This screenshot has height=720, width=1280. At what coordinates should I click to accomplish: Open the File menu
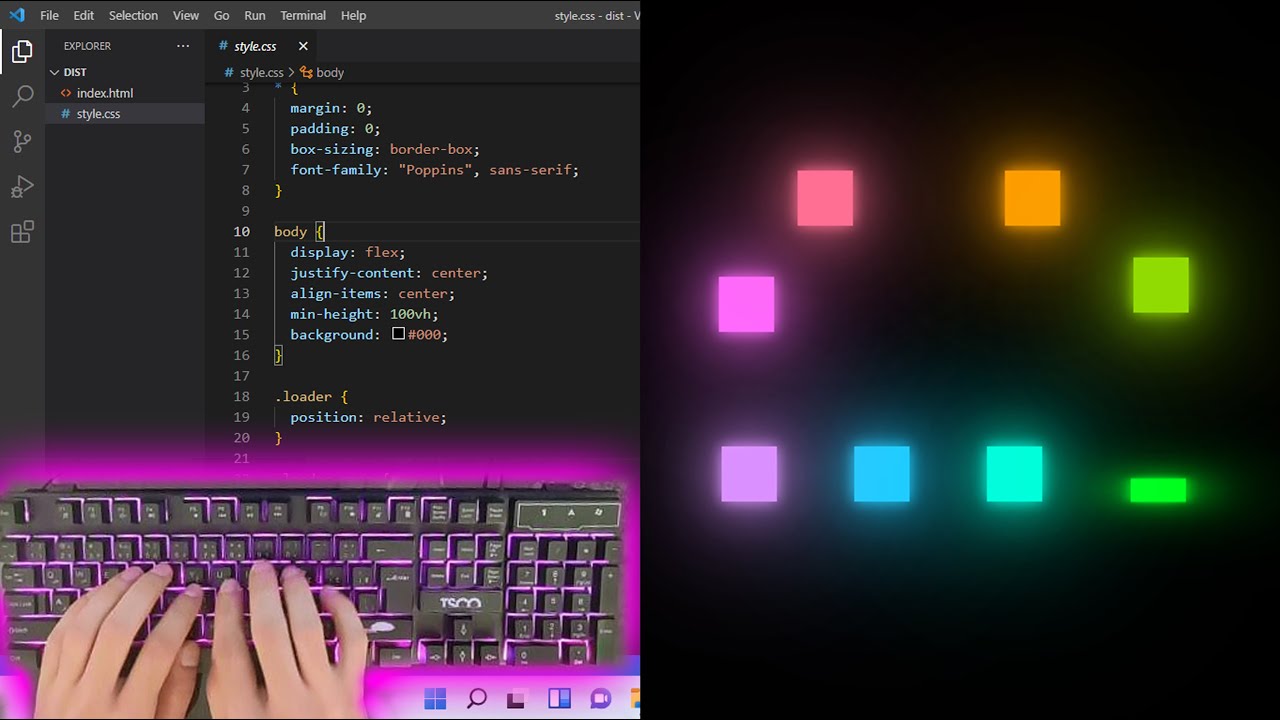[x=49, y=15]
